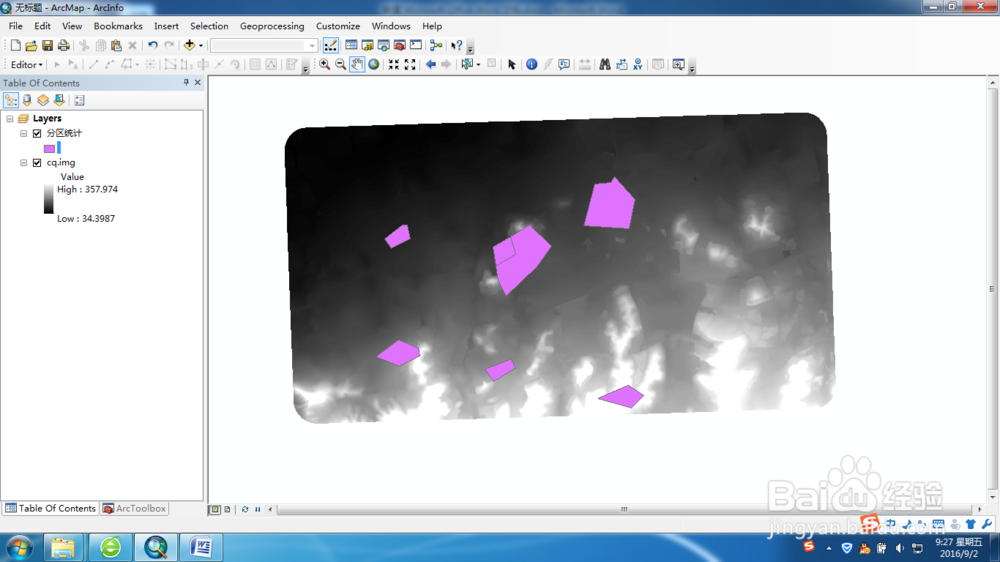Open the File menu
This screenshot has width=1000, height=562.
pyautogui.click(x=15, y=26)
